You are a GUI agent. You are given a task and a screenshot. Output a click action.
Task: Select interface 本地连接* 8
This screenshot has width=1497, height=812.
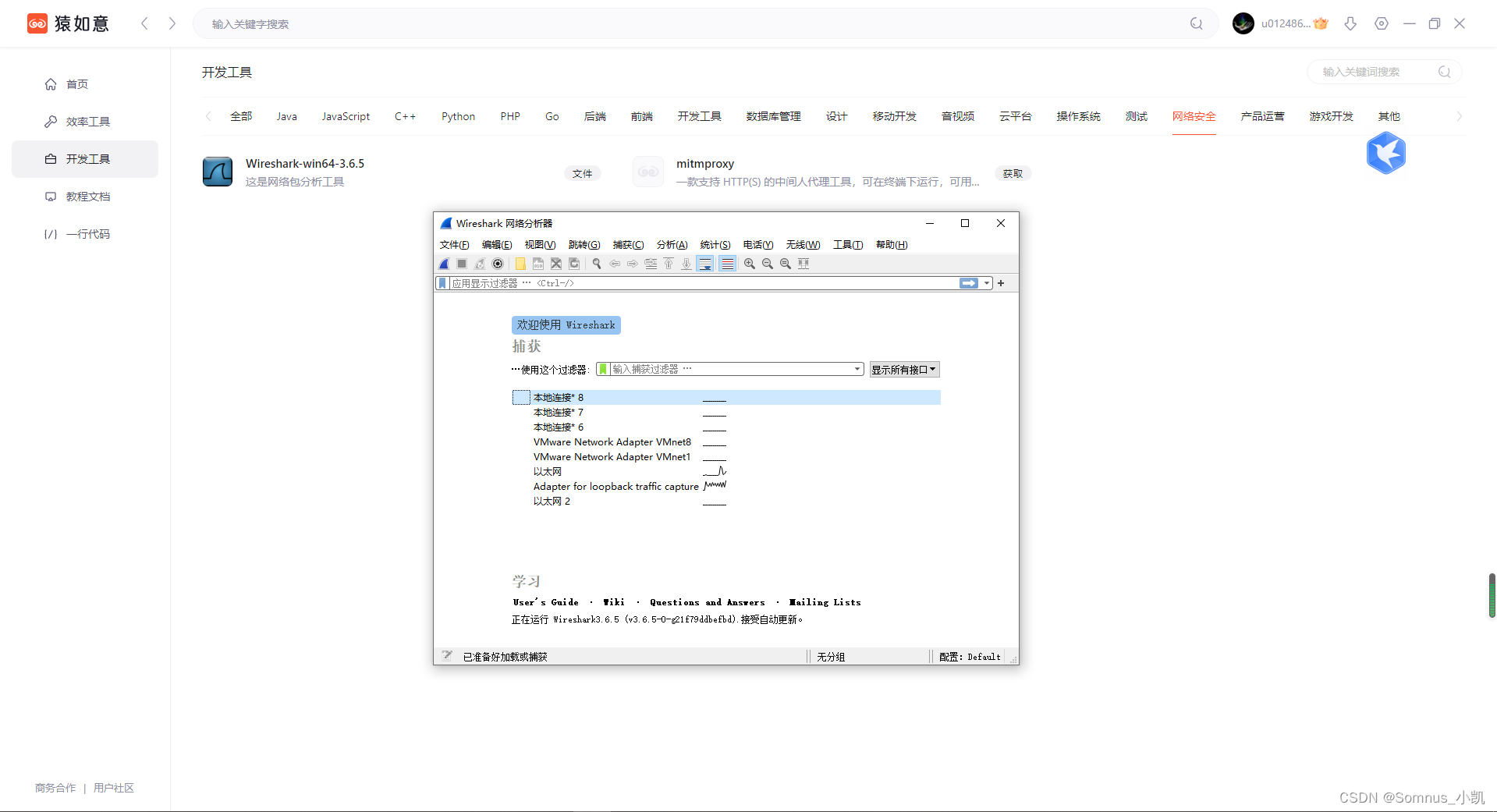[726, 398]
